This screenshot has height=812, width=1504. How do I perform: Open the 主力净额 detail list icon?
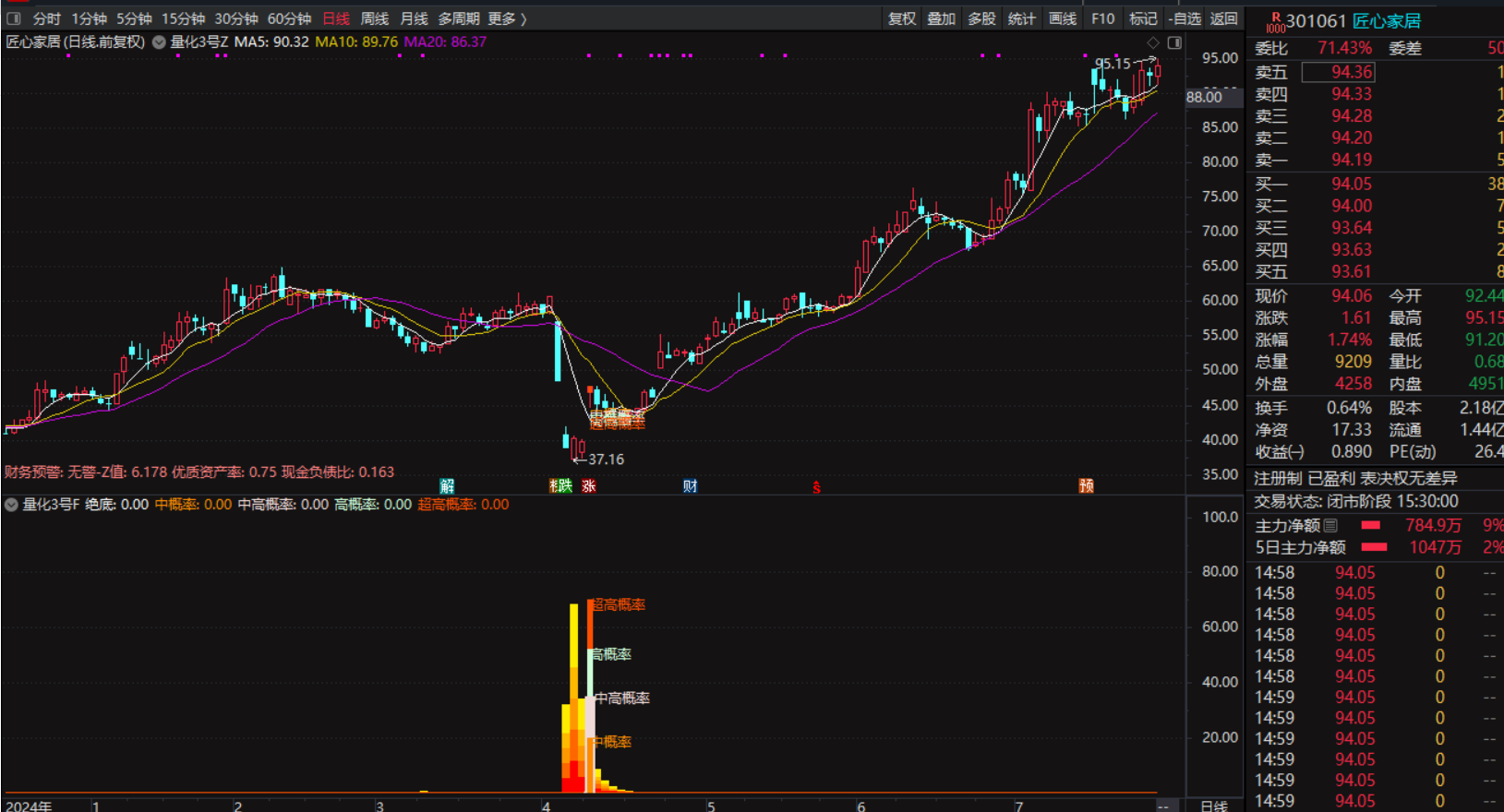[x=1330, y=525]
